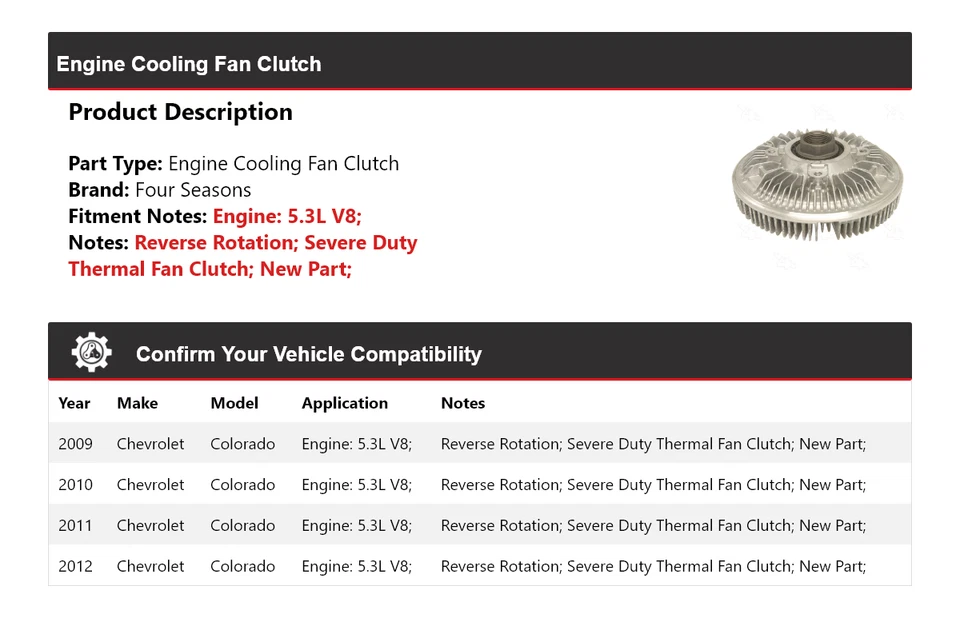Click the gear compatibility icon
960x618 pixels.
point(91,353)
